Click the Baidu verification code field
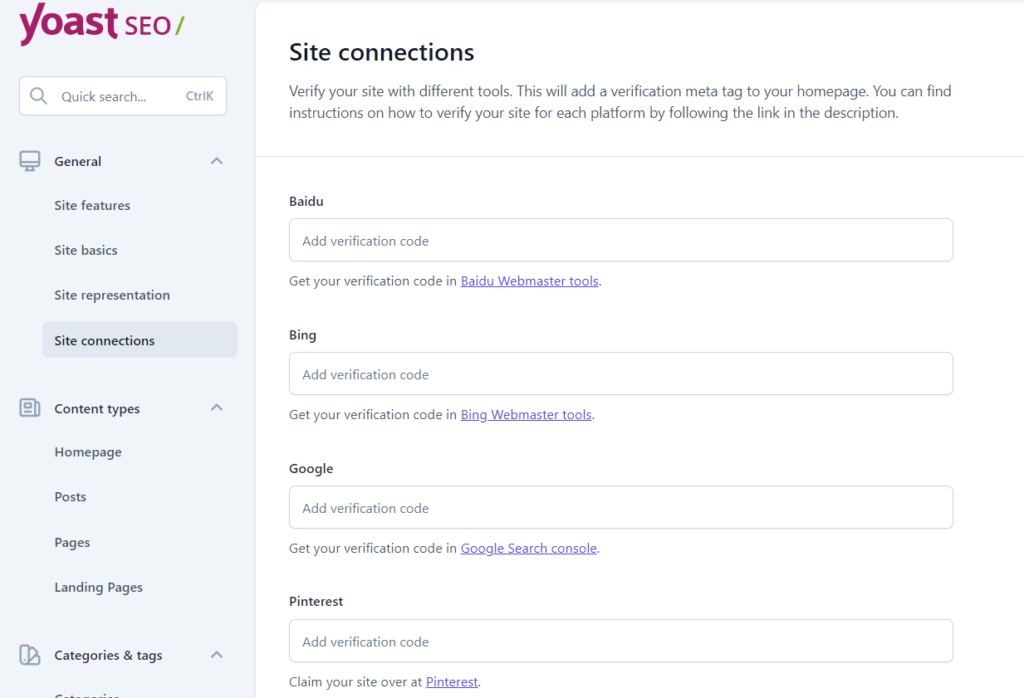1024x698 pixels. pos(620,240)
